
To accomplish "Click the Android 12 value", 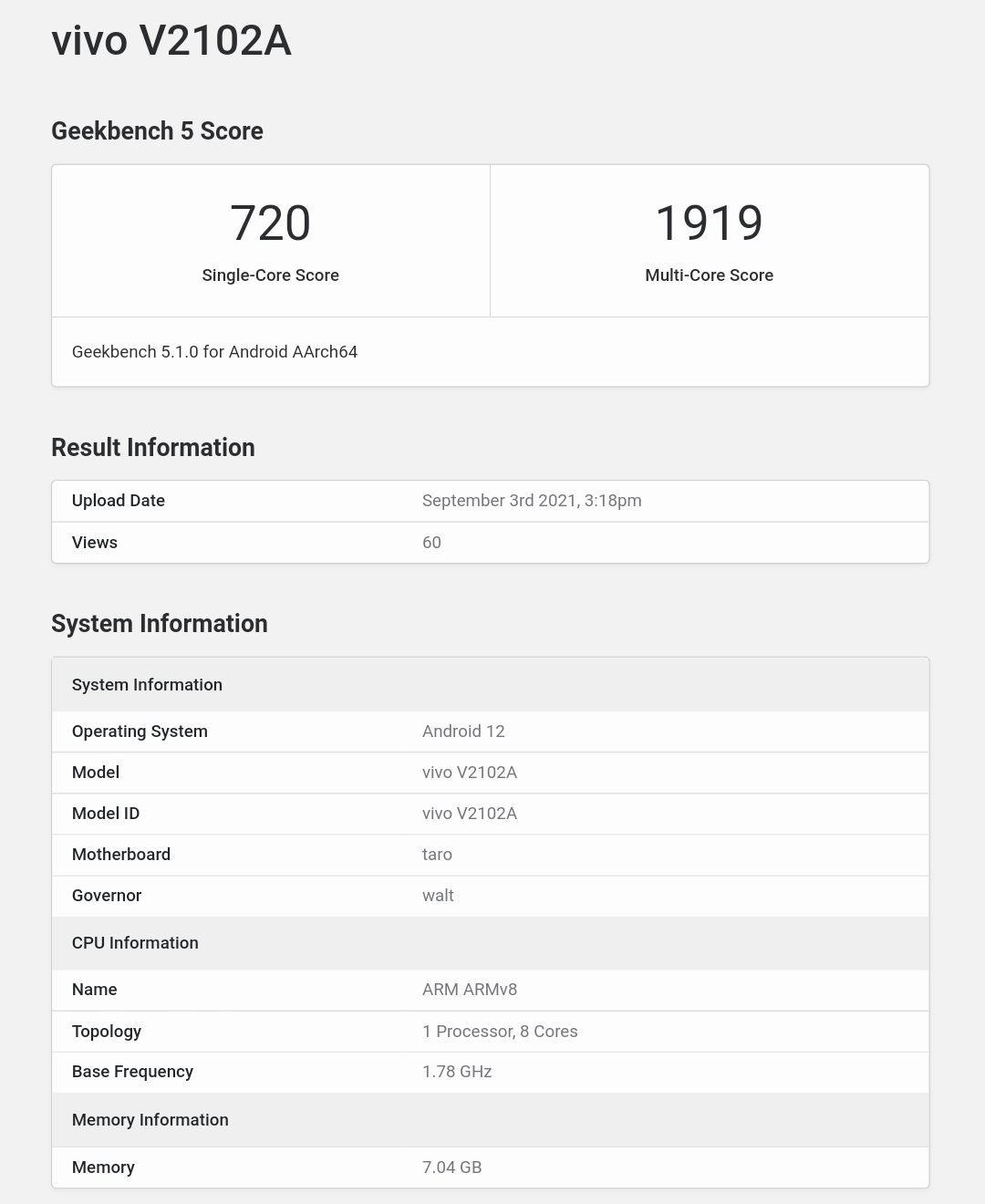I will pyautogui.click(x=463, y=732).
